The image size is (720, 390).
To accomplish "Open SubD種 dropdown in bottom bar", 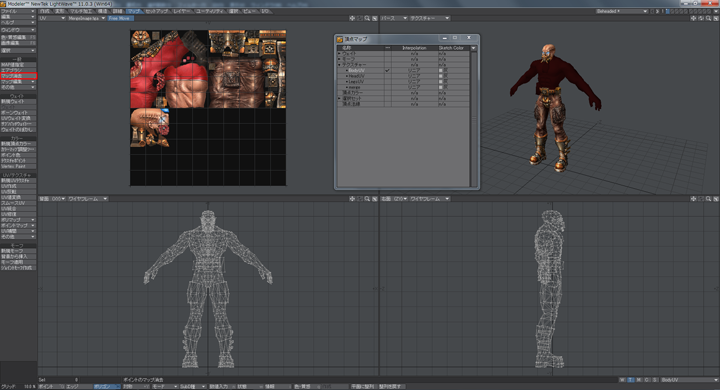I will 192,387.
